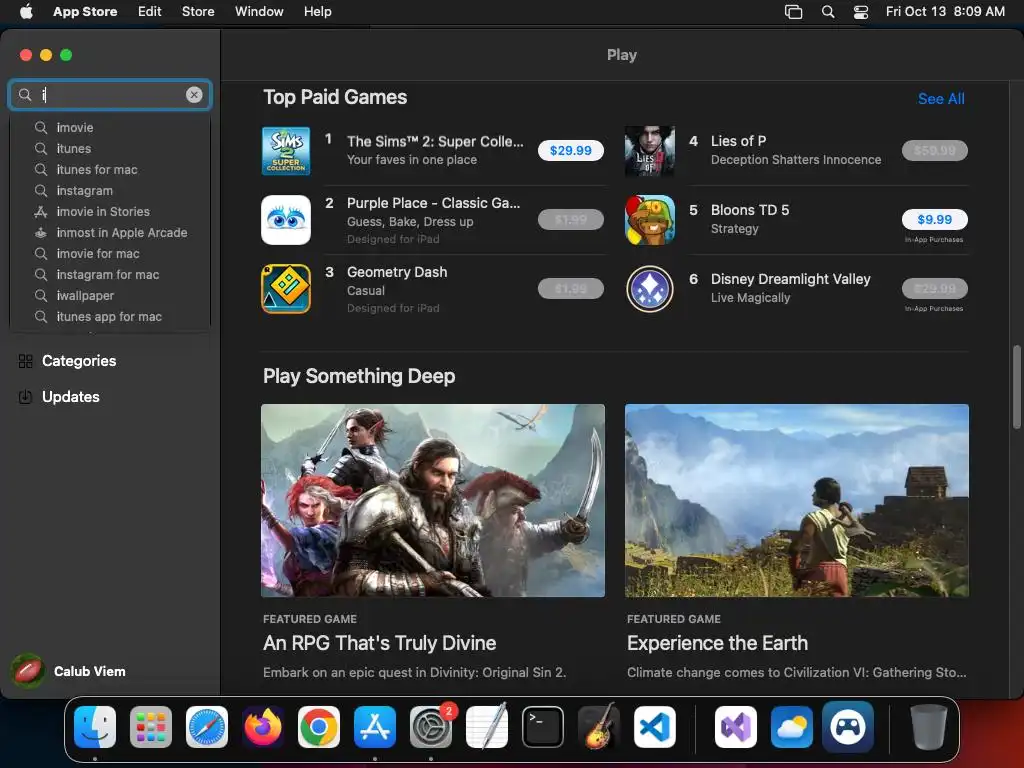Select the imovie for mac suggestion
The width and height of the screenshot is (1024, 768).
pyautogui.click(x=110, y=253)
